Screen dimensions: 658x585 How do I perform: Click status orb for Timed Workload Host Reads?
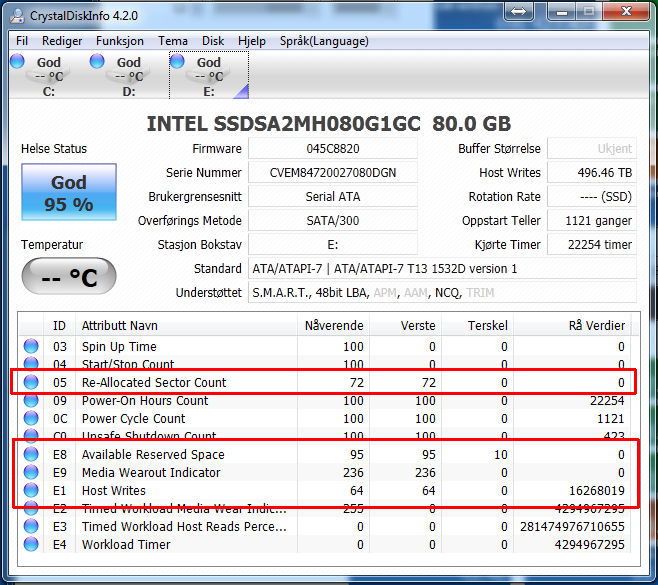pos(31,526)
